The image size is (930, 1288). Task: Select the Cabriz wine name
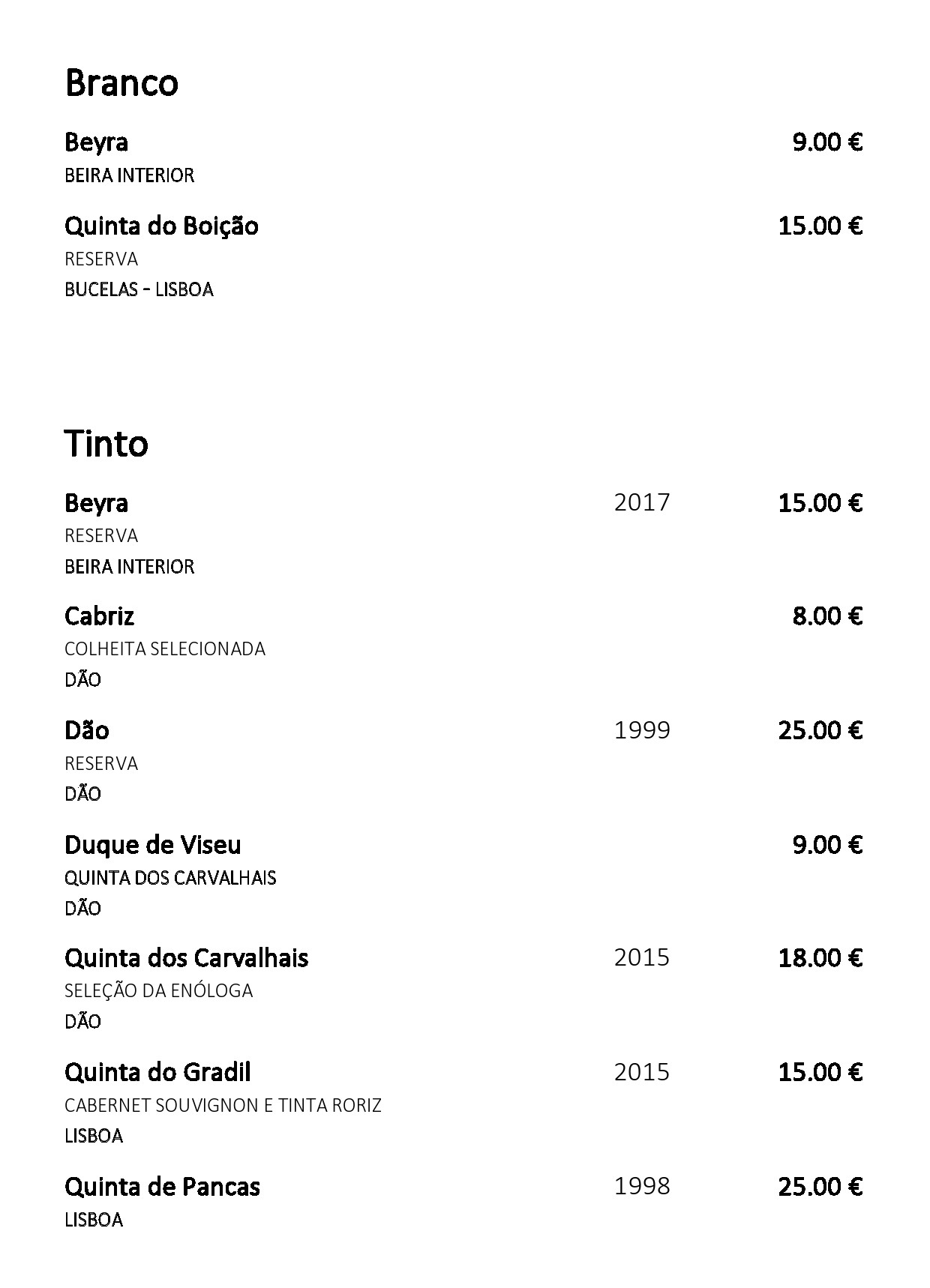[x=99, y=616]
